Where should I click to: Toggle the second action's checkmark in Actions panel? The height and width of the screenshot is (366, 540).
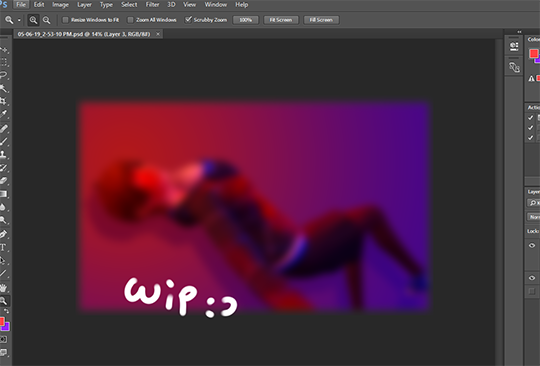click(x=530, y=128)
